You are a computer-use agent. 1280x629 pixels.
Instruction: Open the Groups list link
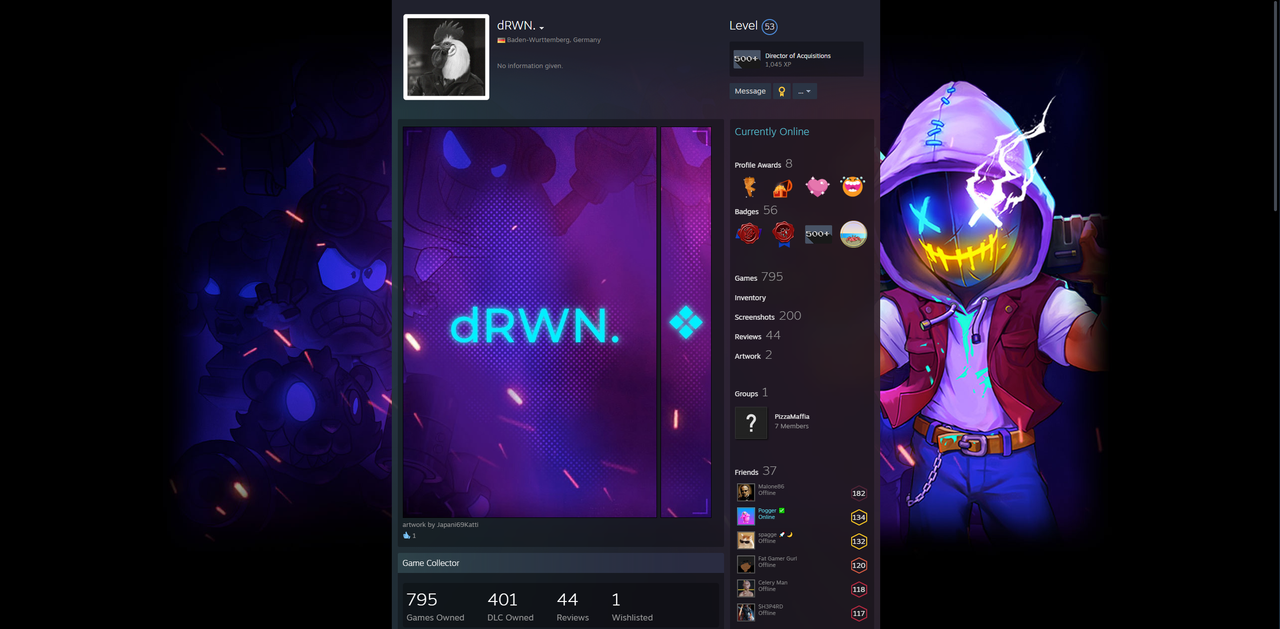(x=751, y=393)
